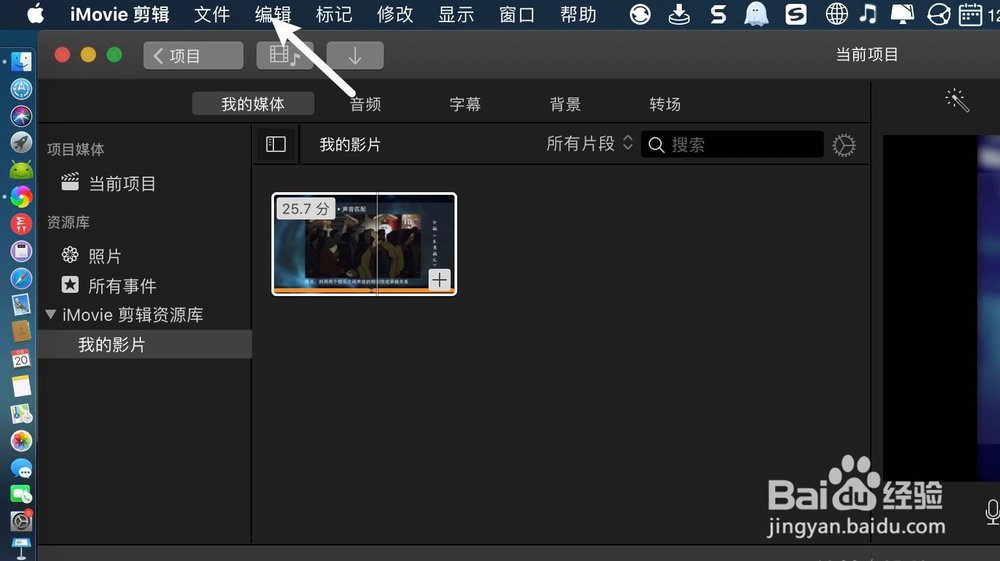The width and height of the screenshot is (1000, 561).
Task: Select the 我的媒体 tab
Action: [x=253, y=103]
